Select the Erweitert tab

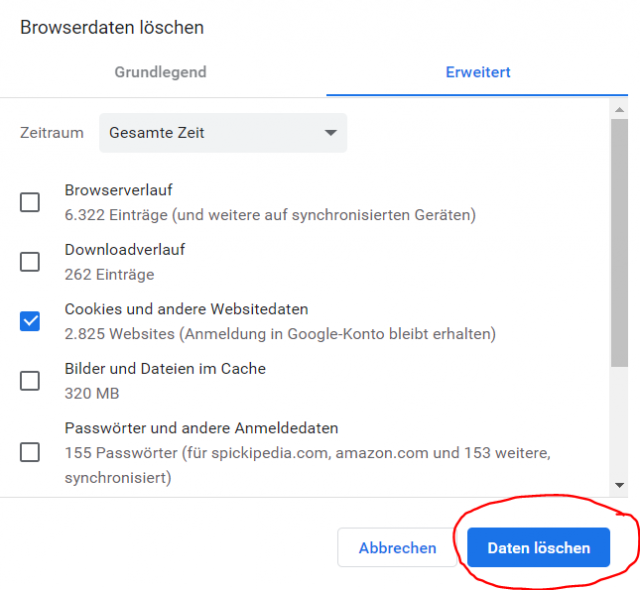click(x=478, y=72)
